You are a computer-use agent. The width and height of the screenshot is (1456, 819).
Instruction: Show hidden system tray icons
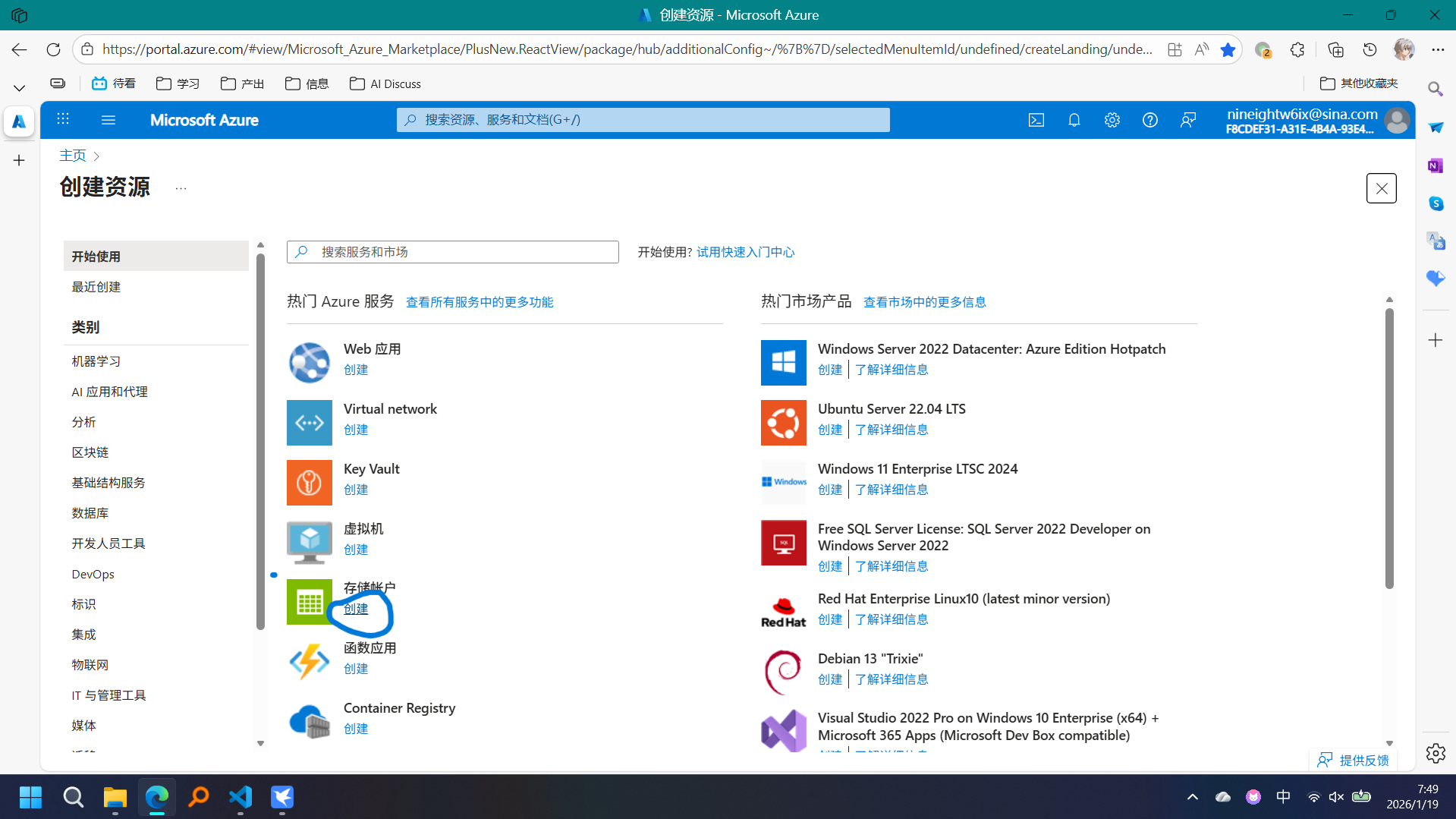[1192, 797]
